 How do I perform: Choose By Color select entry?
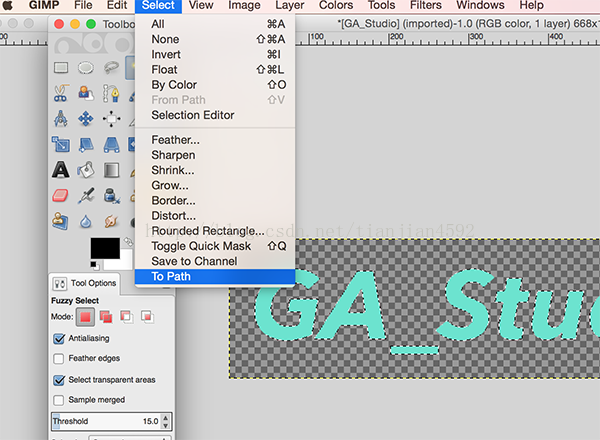click(215, 85)
